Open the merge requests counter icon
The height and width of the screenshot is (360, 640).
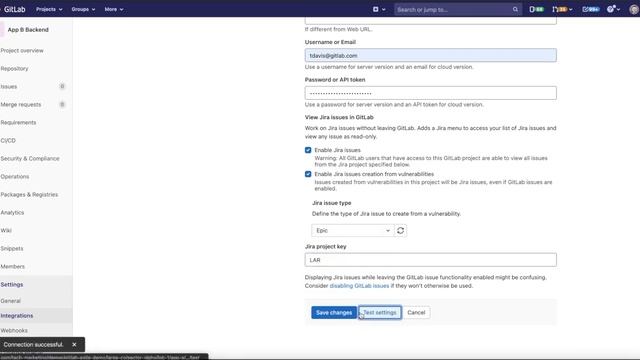(x=562, y=9)
